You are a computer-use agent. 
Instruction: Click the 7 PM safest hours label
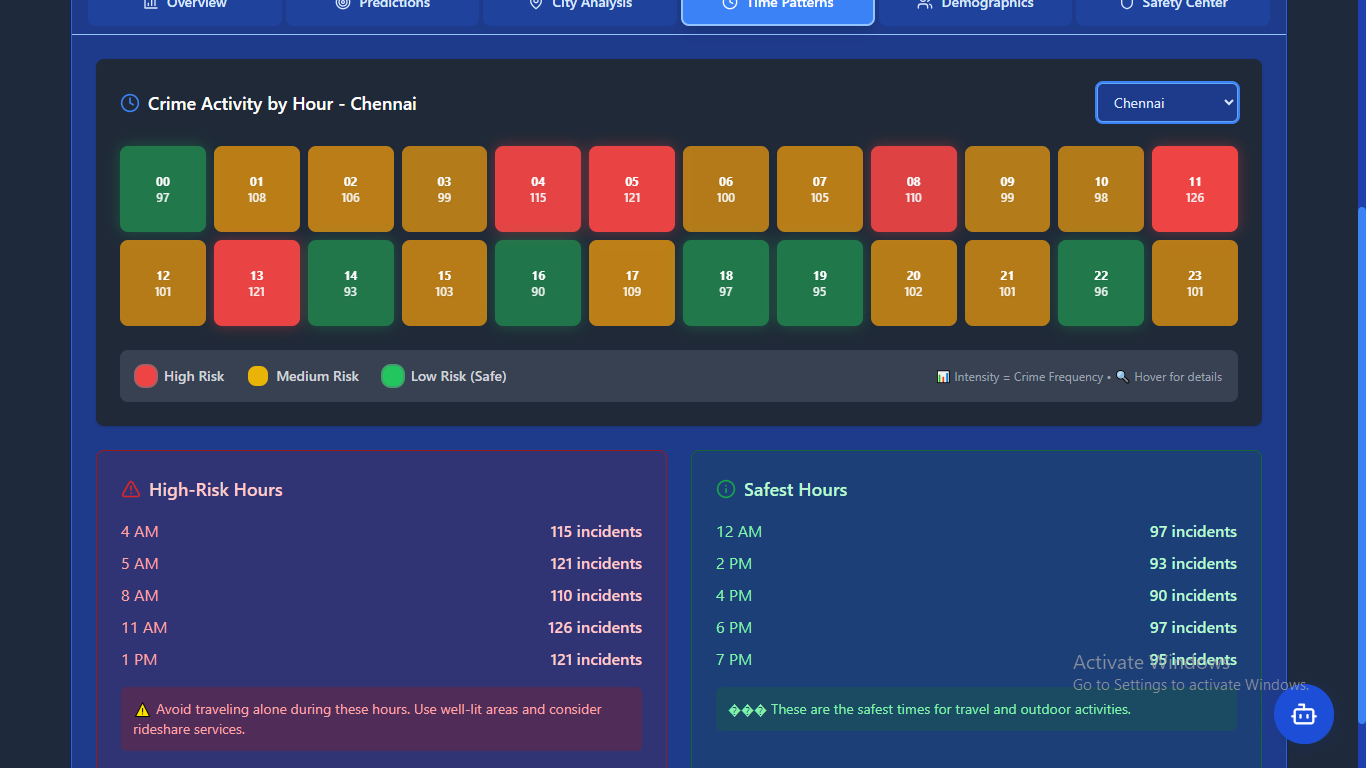(734, 660)
